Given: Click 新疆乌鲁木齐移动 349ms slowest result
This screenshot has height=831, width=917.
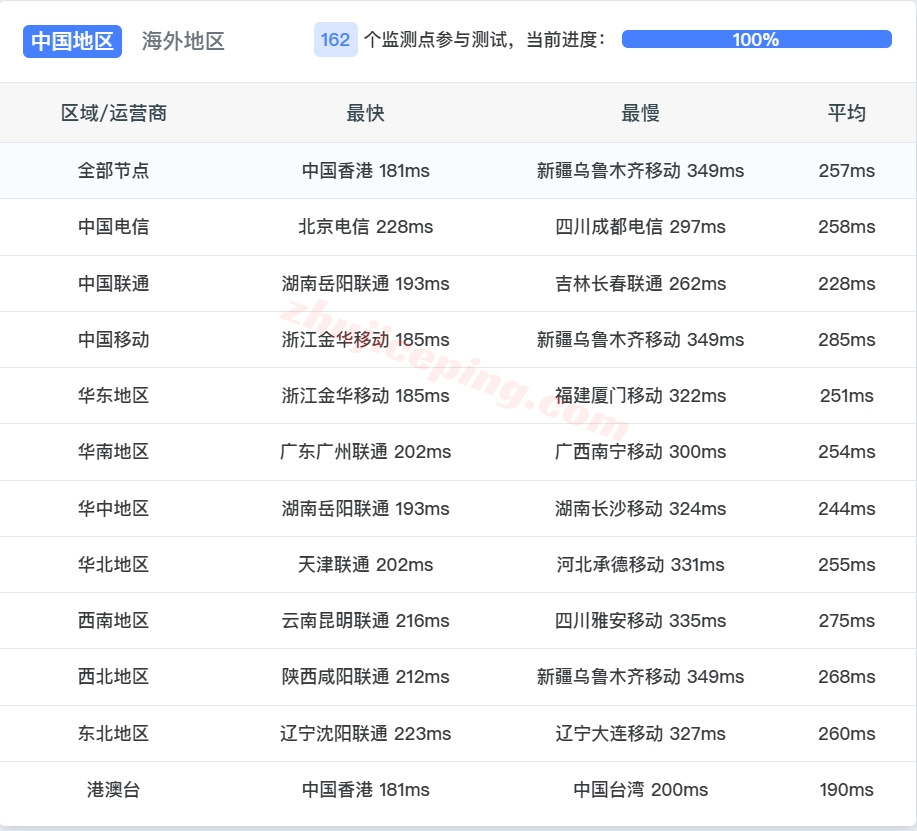Looking at the screenshot, I should coord(643,170).
